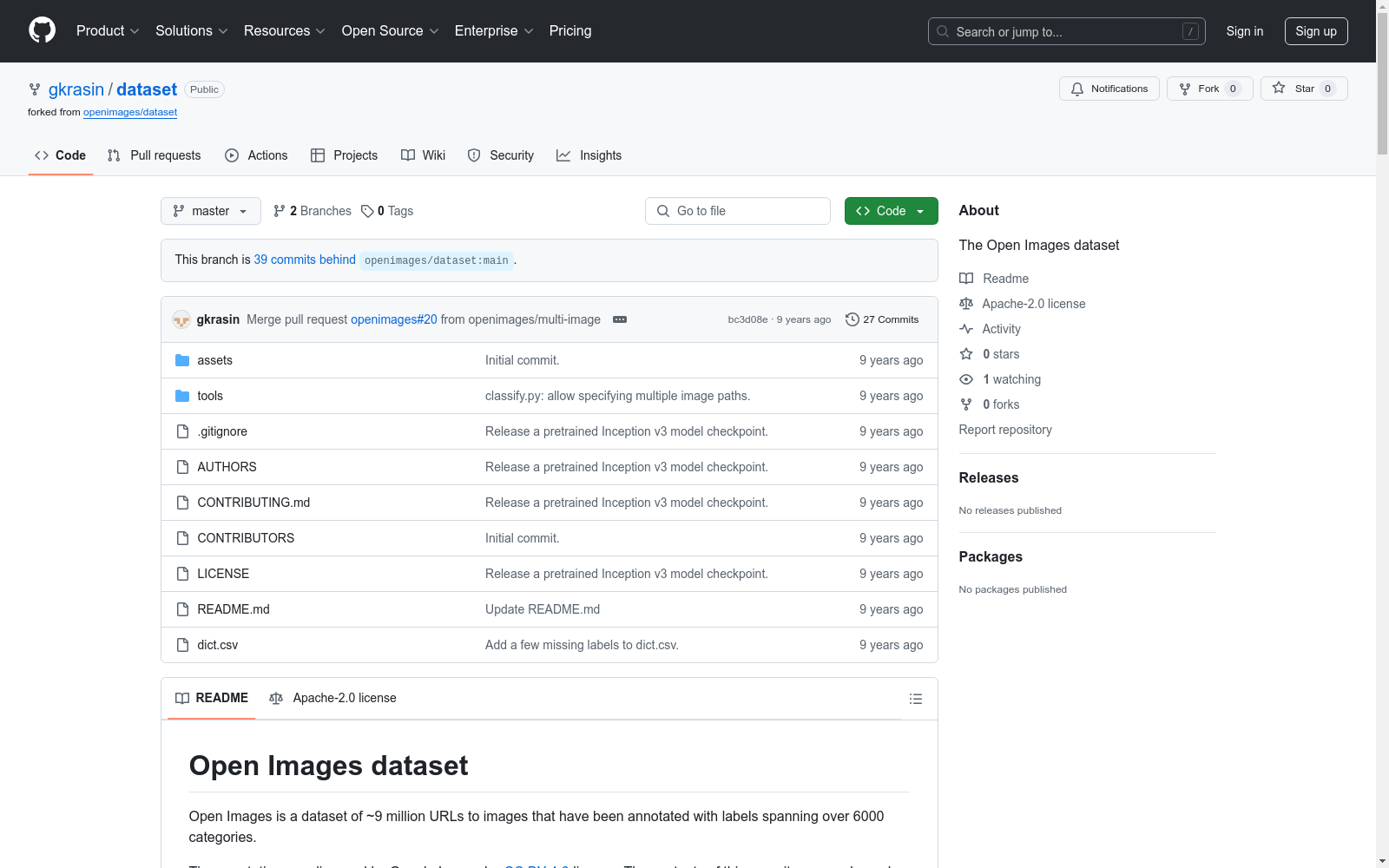1389x868 pixels.
Task: Click the README.md file icon
Action: (x=182, y=609)
